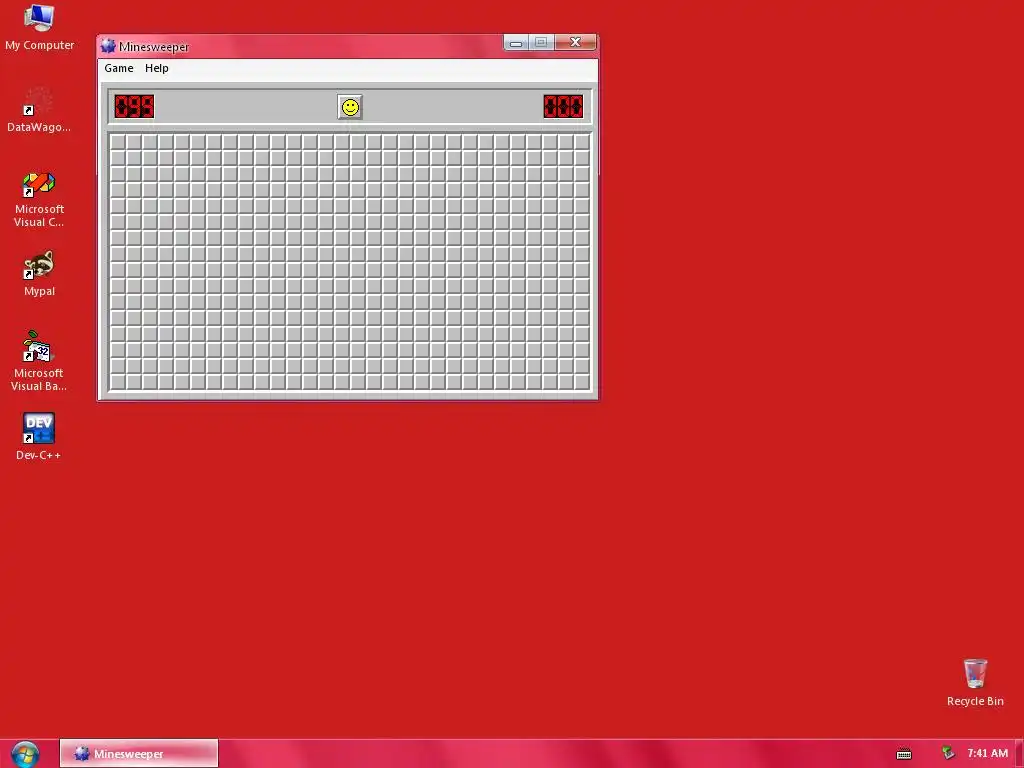The image size is (1024, 768).
Task: Uncover the bottom-left corner minefield cell
Action: click(x=118, y=382)
